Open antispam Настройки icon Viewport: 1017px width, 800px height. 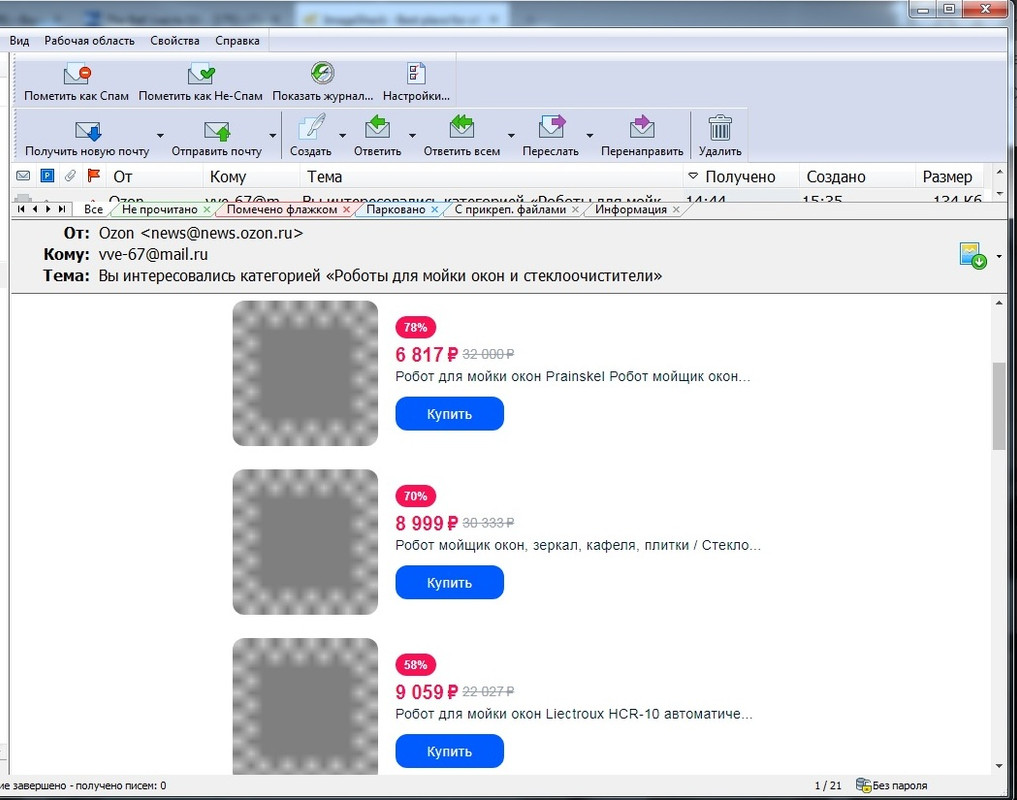tap(416, 73)
